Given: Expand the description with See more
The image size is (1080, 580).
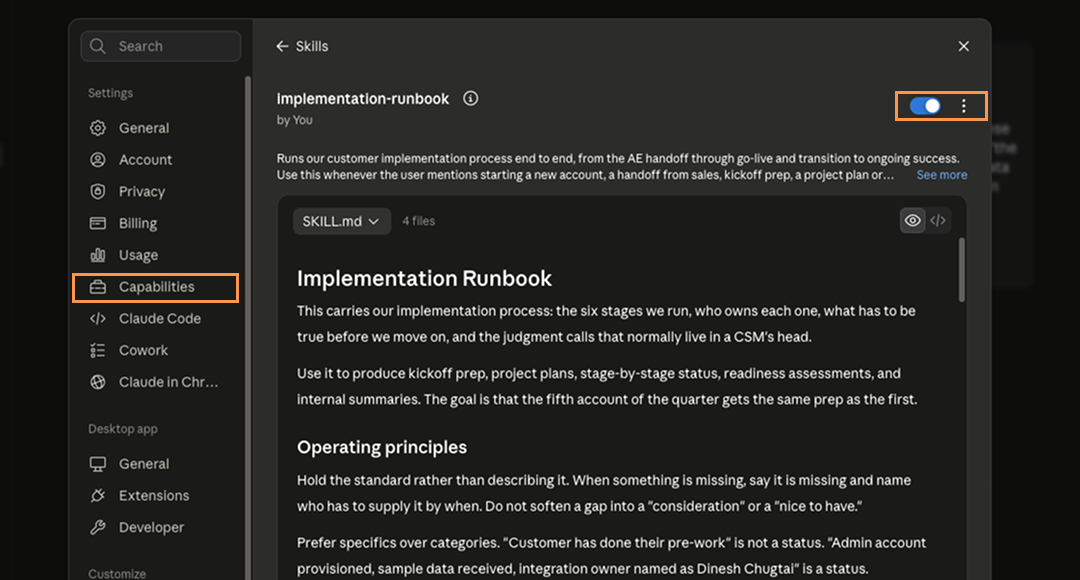Looking at the screenshot, I should click(942, 175).
